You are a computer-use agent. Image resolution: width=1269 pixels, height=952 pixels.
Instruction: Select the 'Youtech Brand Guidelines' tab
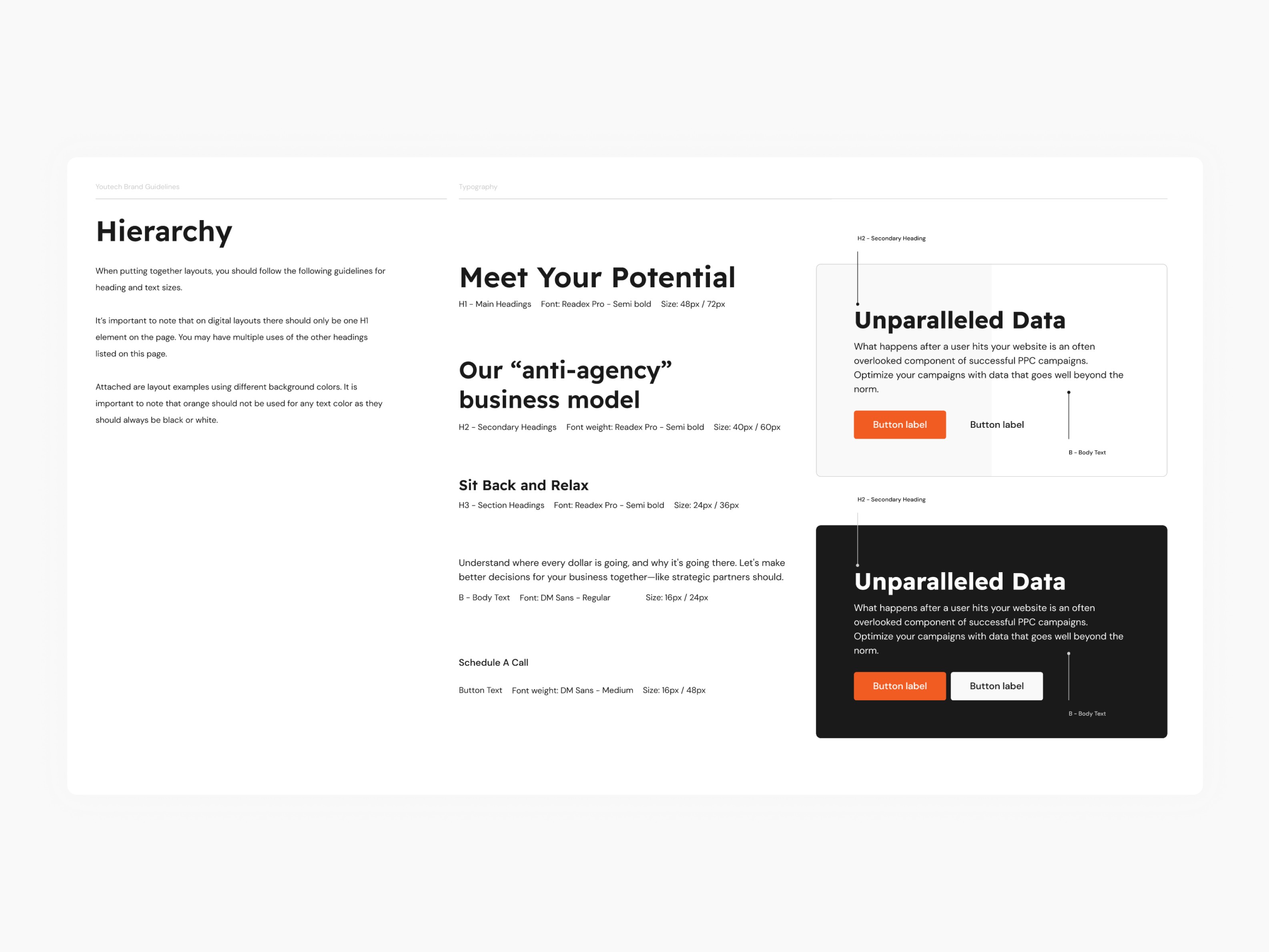coord(136,186)
